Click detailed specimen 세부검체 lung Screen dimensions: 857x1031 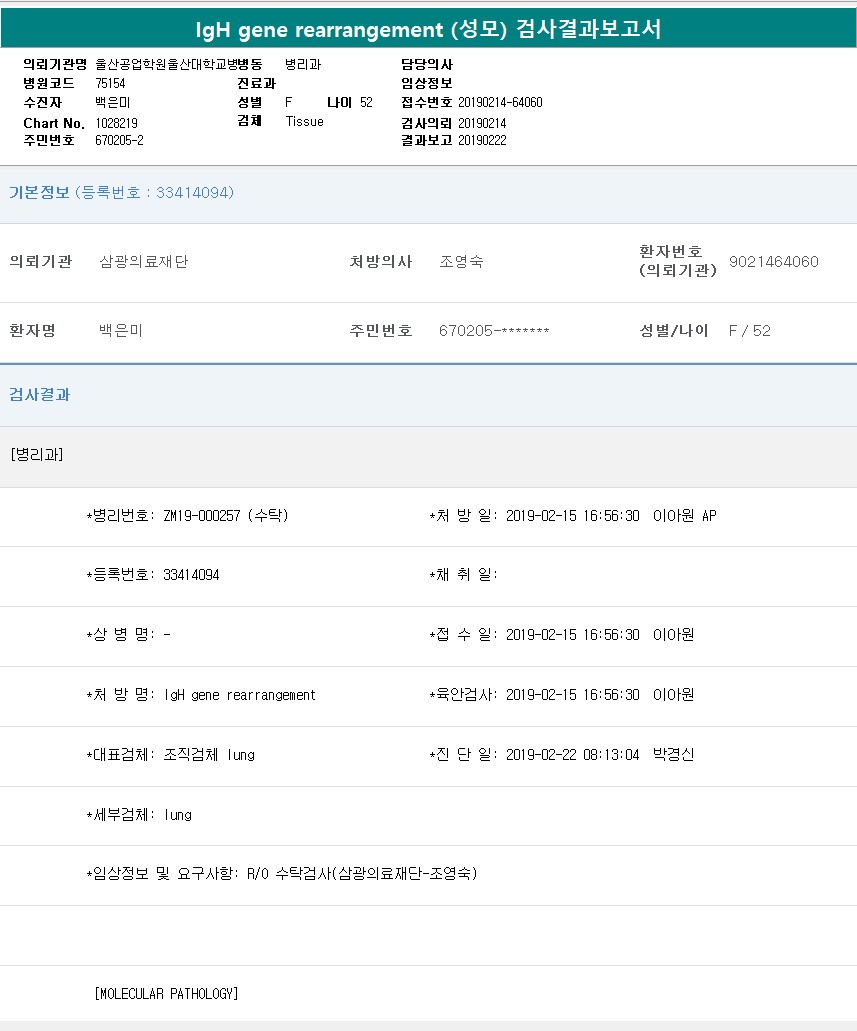coord(139,815)
